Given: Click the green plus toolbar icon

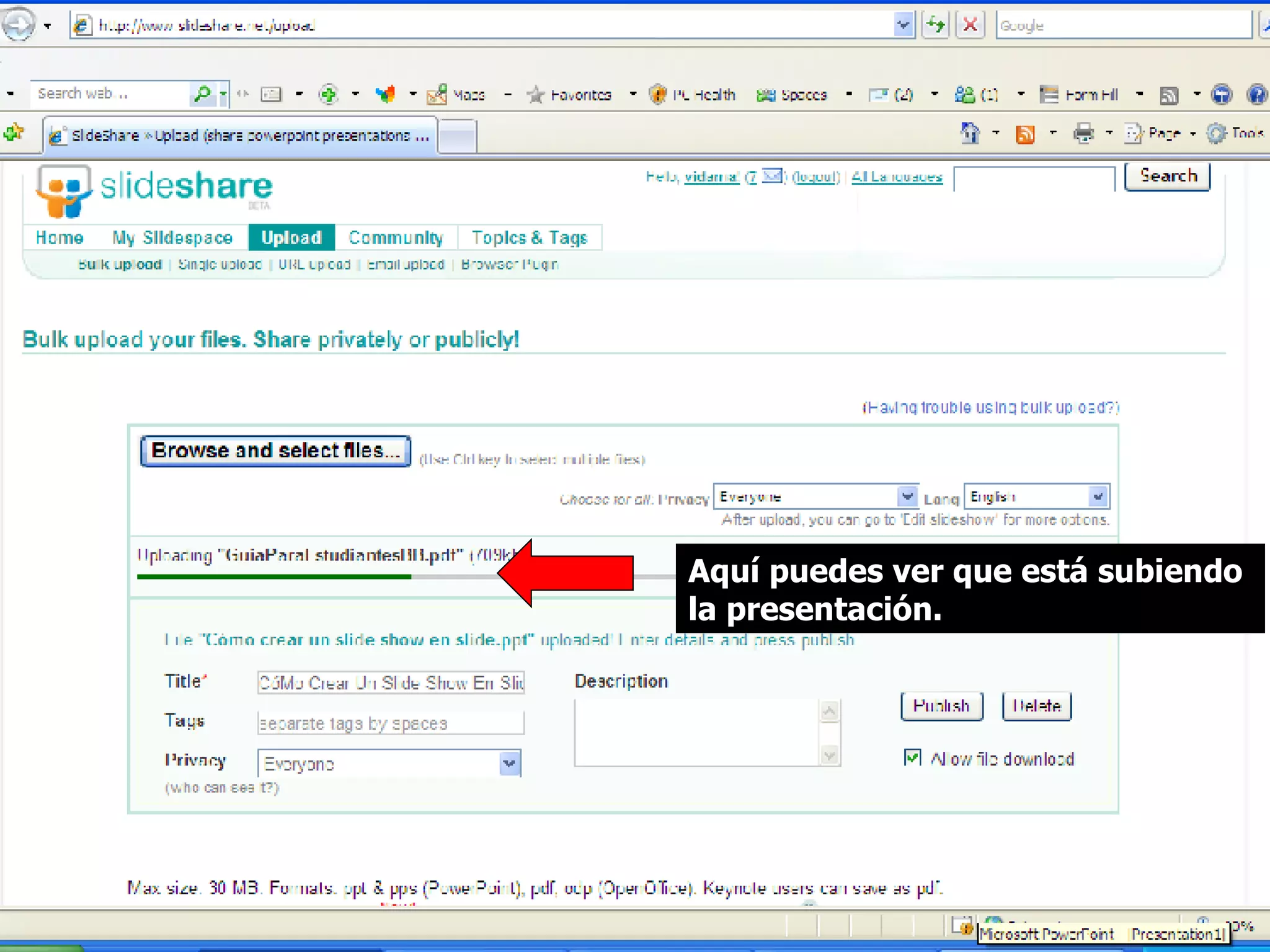Looking at the screenshot, I should pyautogui.click(x=328, y=94).
